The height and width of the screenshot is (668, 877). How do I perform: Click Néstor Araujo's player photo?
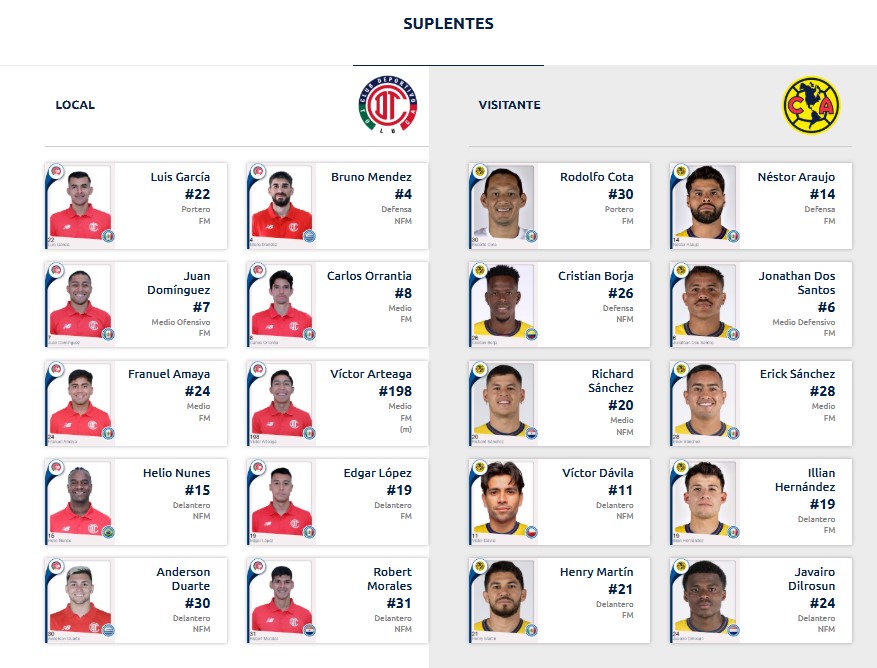pyautogui.click(x=705, y=206)
